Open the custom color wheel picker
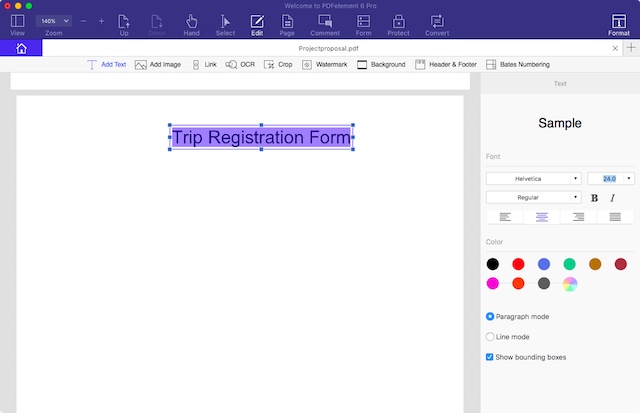 [x=570, y=284]
